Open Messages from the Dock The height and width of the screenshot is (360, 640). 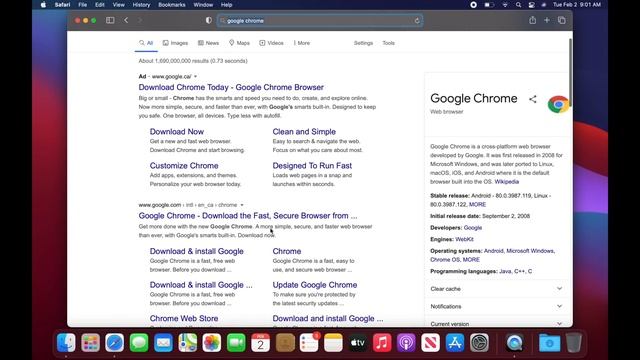pyautogui.click(x=139, y=342)
